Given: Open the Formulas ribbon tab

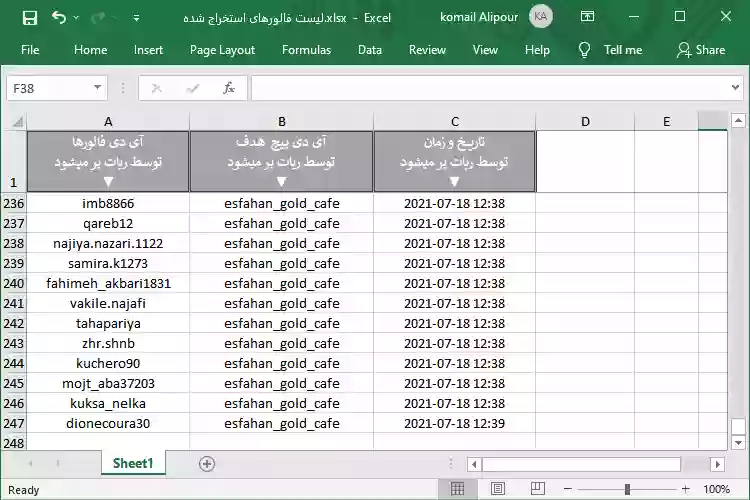Looking at the screenshot, I should click(306, 50).
